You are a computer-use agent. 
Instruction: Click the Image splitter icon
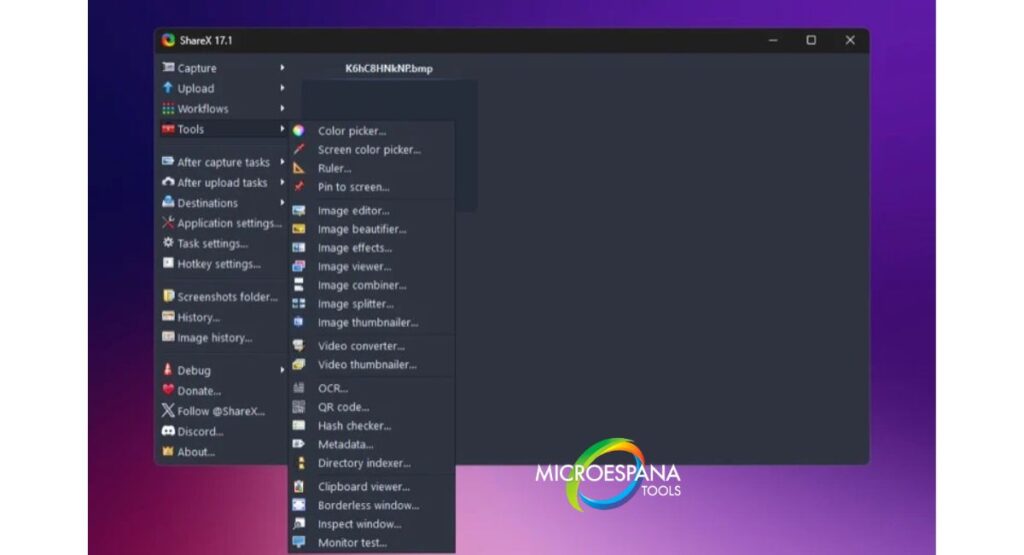pos(298,304)
